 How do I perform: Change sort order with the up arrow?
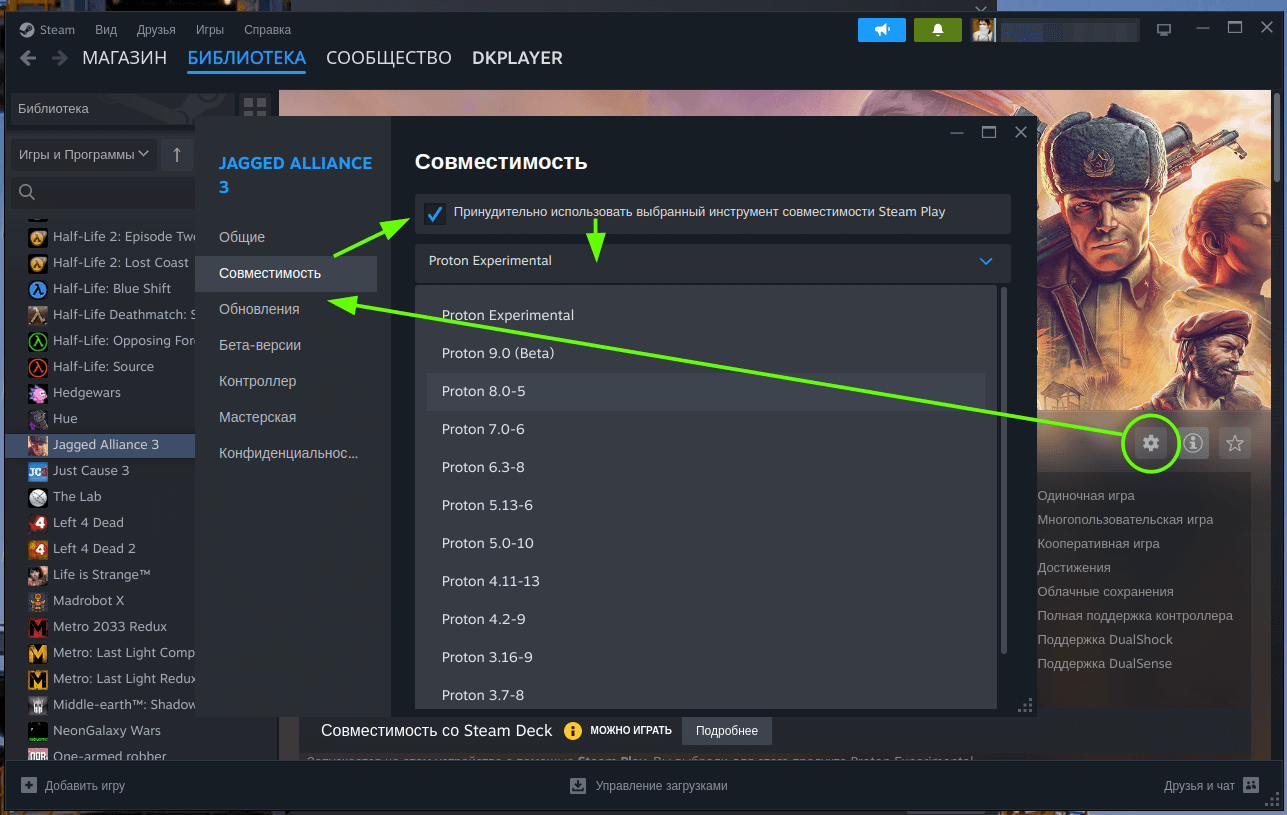177,154
